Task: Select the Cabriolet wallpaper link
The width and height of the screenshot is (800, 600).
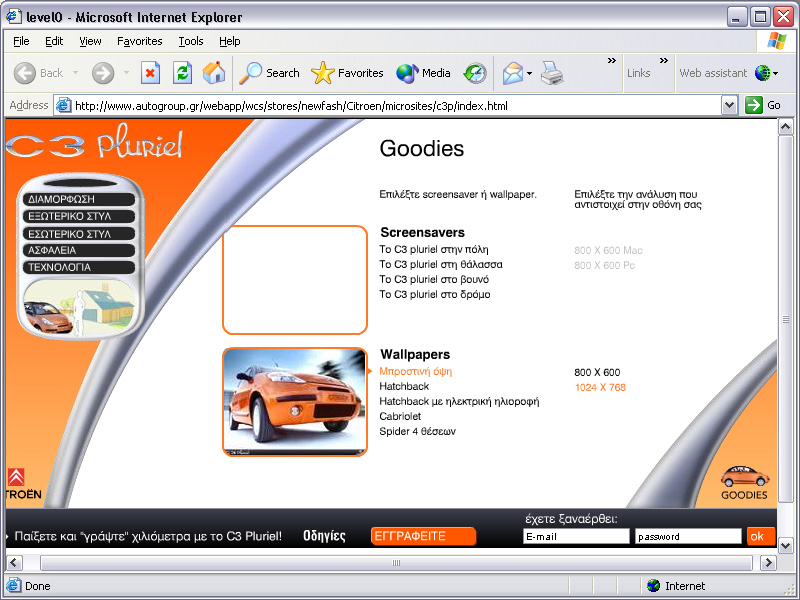Action: 401,416
